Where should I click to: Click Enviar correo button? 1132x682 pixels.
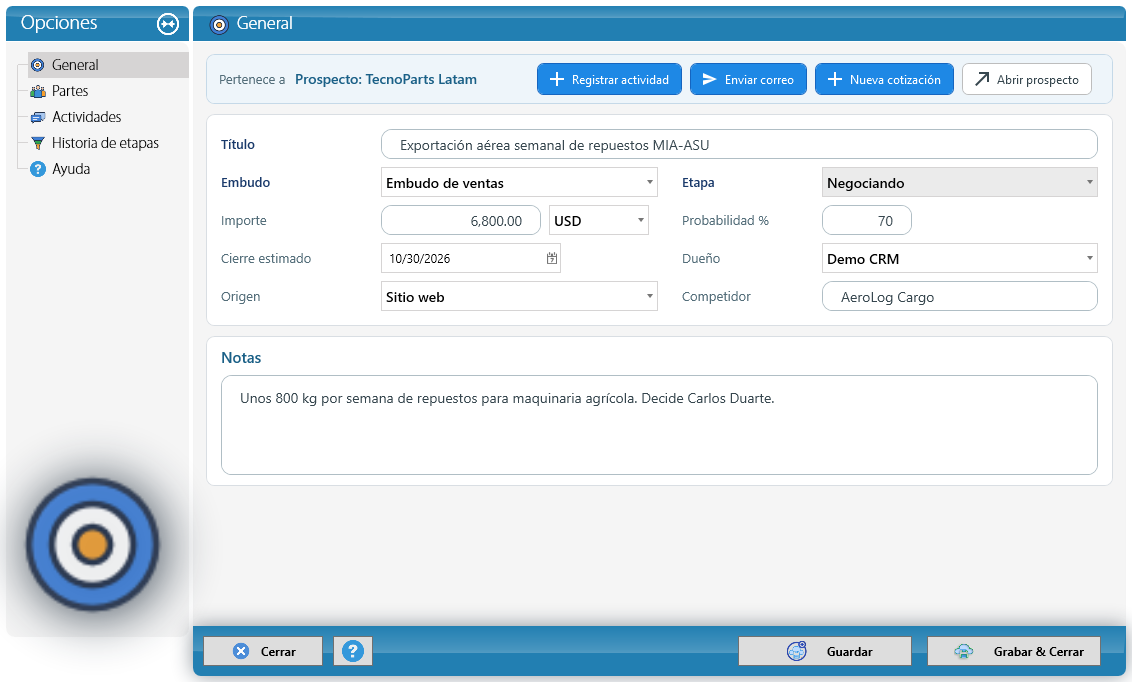[x=748, y=79]
